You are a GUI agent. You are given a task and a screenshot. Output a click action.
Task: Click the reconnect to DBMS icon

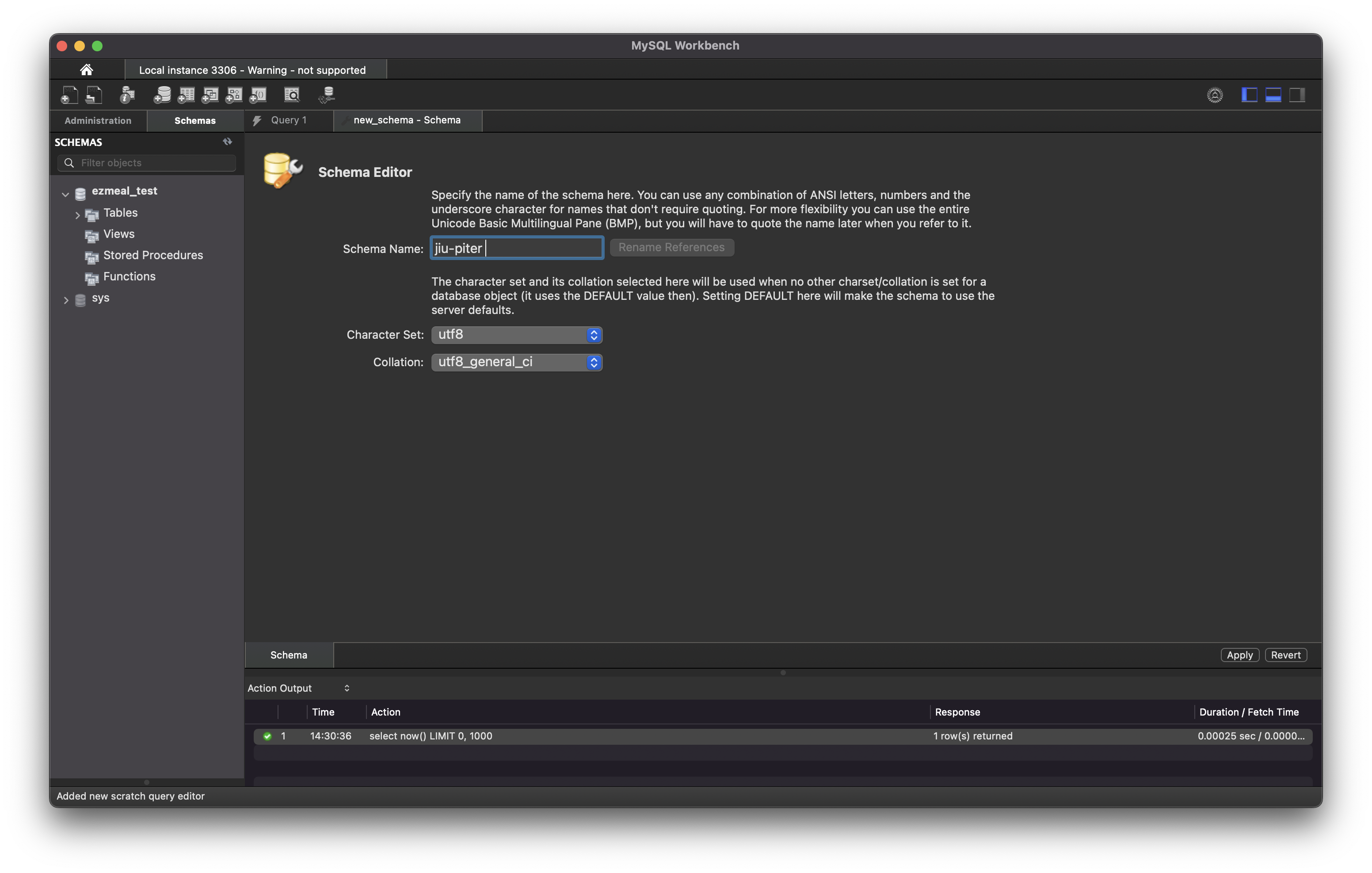(x=327, y=95)
